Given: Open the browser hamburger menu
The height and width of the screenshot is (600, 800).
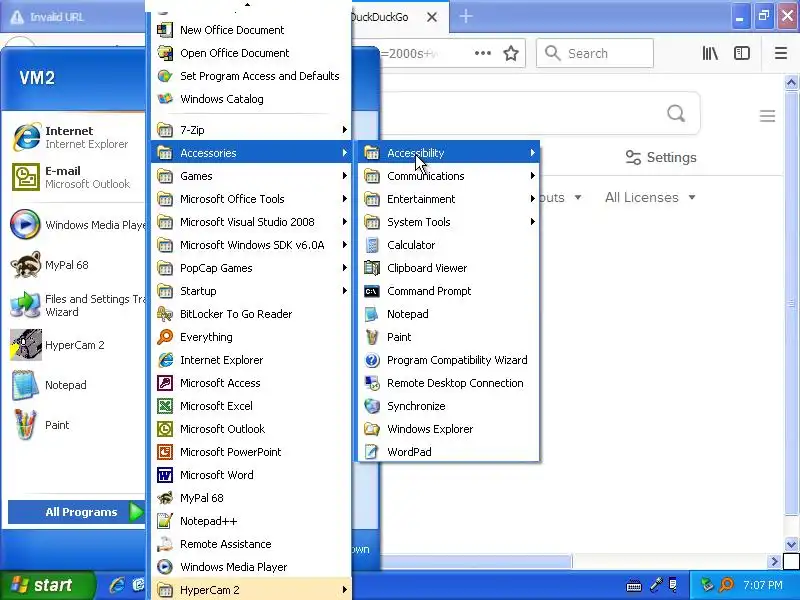Looking at the screenshot, I should [x=781, y=53].
